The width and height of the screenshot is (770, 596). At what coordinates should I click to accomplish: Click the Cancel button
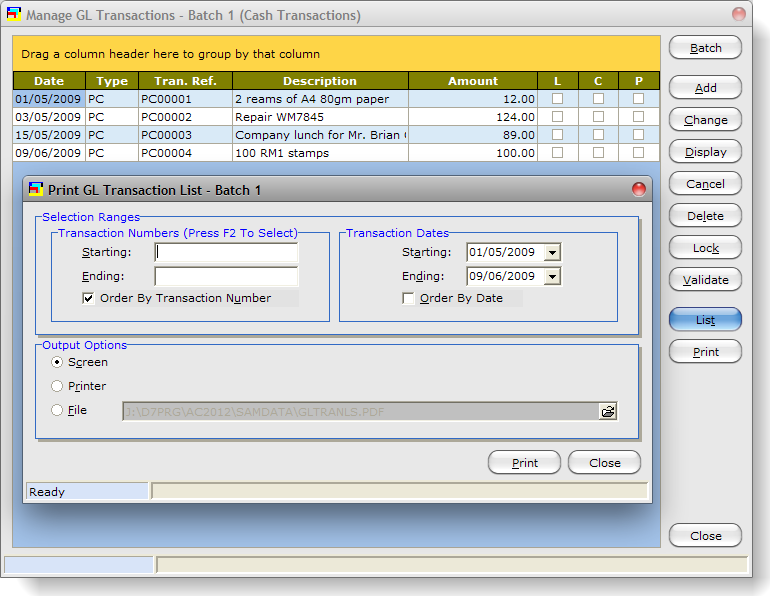pyautogui.click(x=705, y=184)
